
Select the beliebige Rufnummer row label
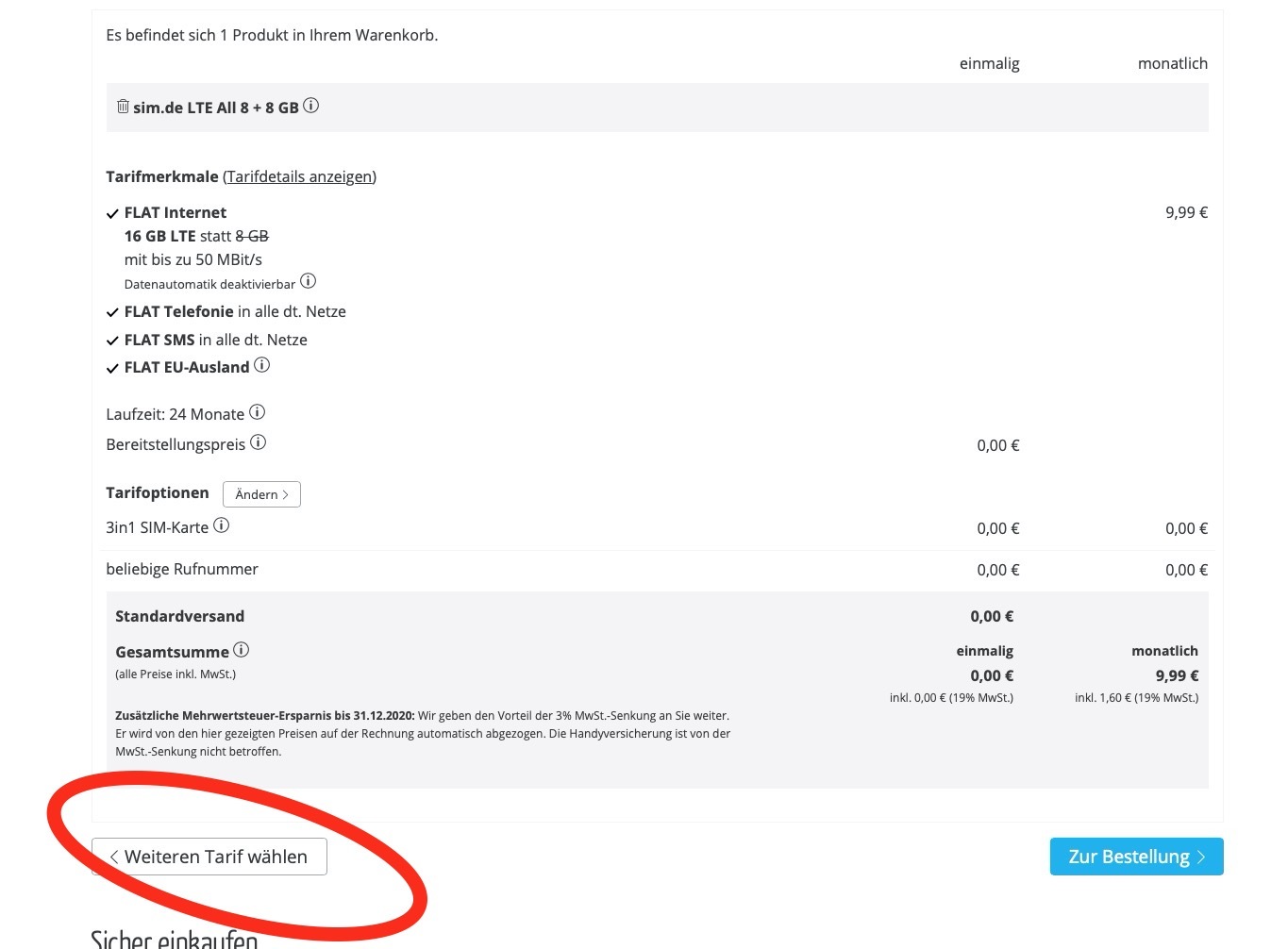(182, 569)
